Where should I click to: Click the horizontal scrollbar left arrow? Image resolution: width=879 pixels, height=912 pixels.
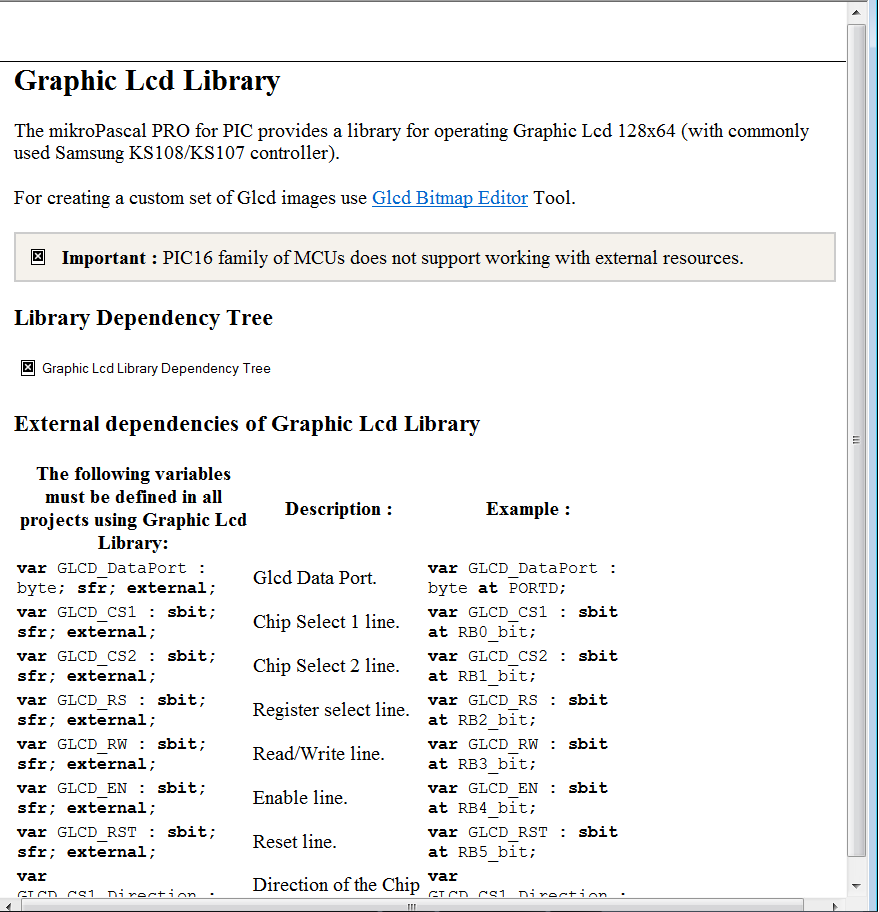[8, 906]
